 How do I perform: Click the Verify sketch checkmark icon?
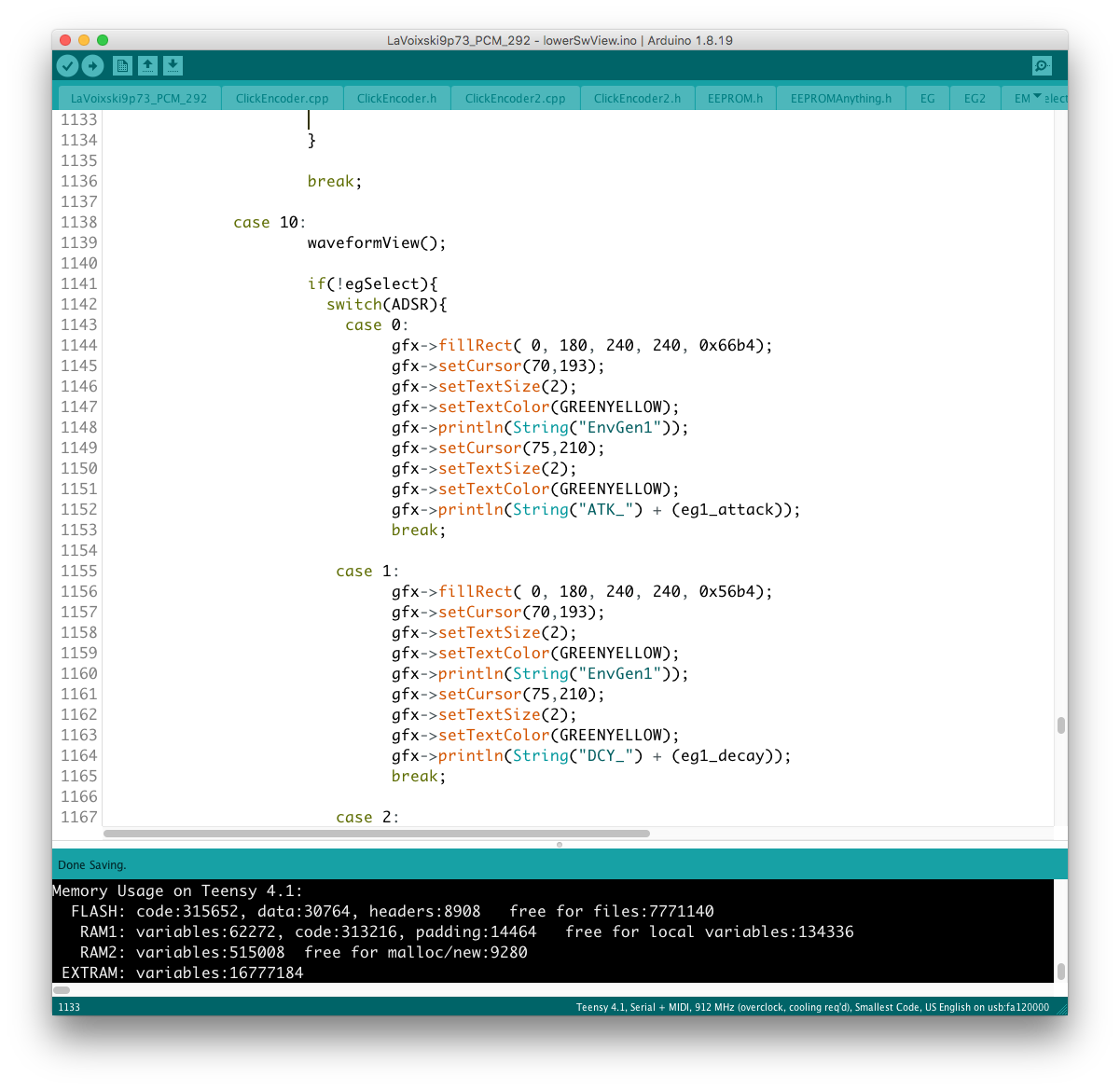pyautogui.click(x=67, y=65)
